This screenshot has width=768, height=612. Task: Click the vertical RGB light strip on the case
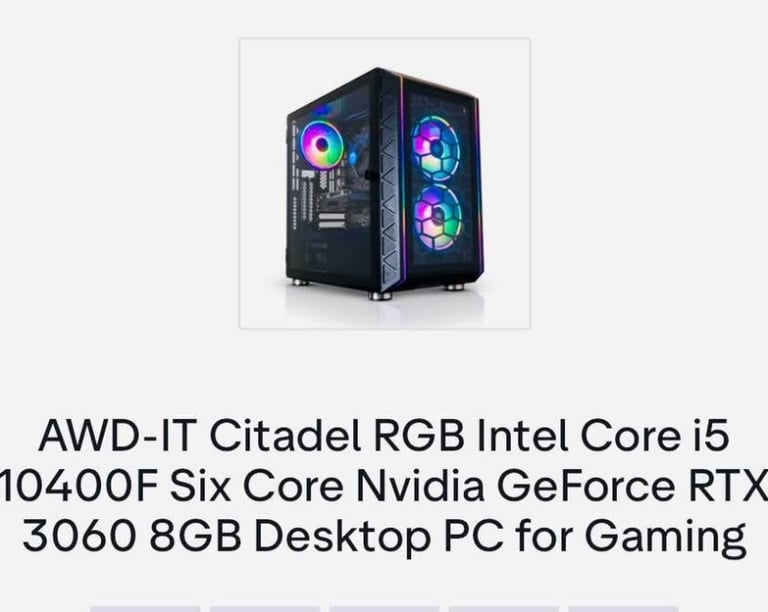pos(404,179)
